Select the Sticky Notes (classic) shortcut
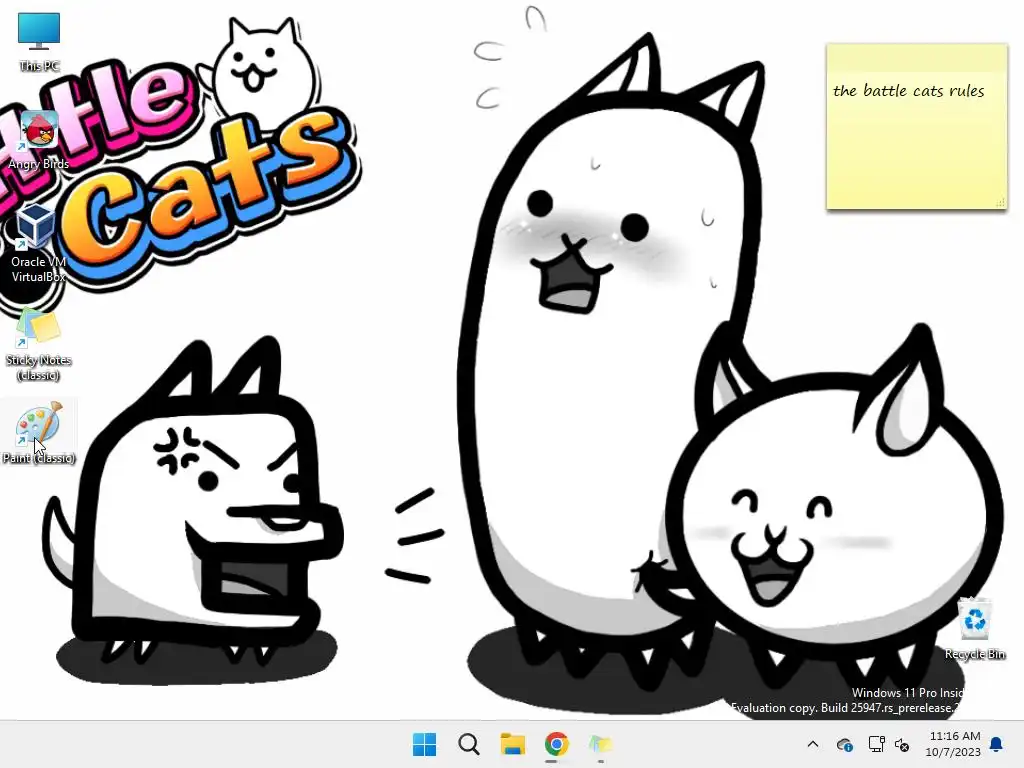This screenshot has height=768, width=1024. pyautogui.click(x=39, y=345)
